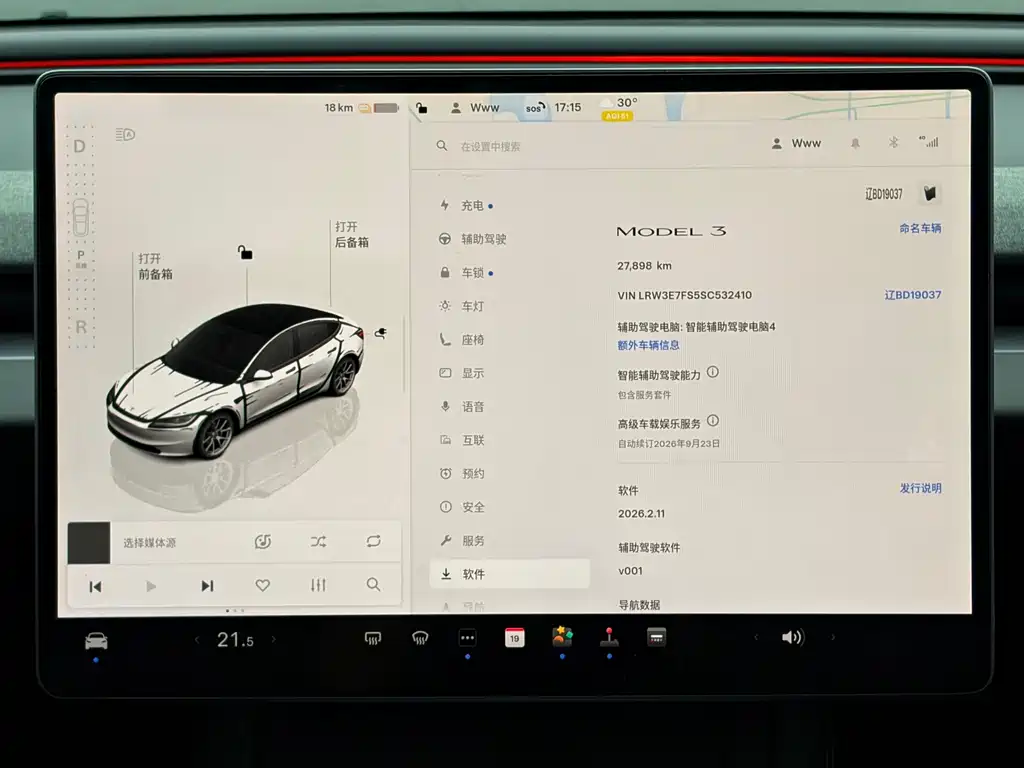Open the dashcam viewer app icon
Screen dimensions: 1024x768
coord(656,637)
